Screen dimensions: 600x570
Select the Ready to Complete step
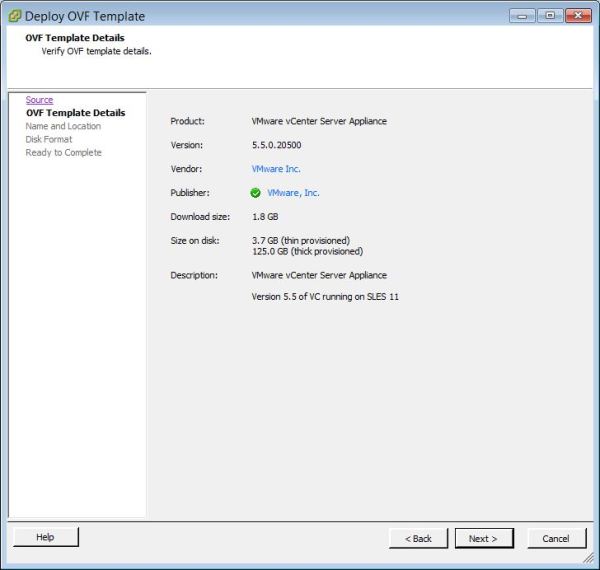[63, 153]
